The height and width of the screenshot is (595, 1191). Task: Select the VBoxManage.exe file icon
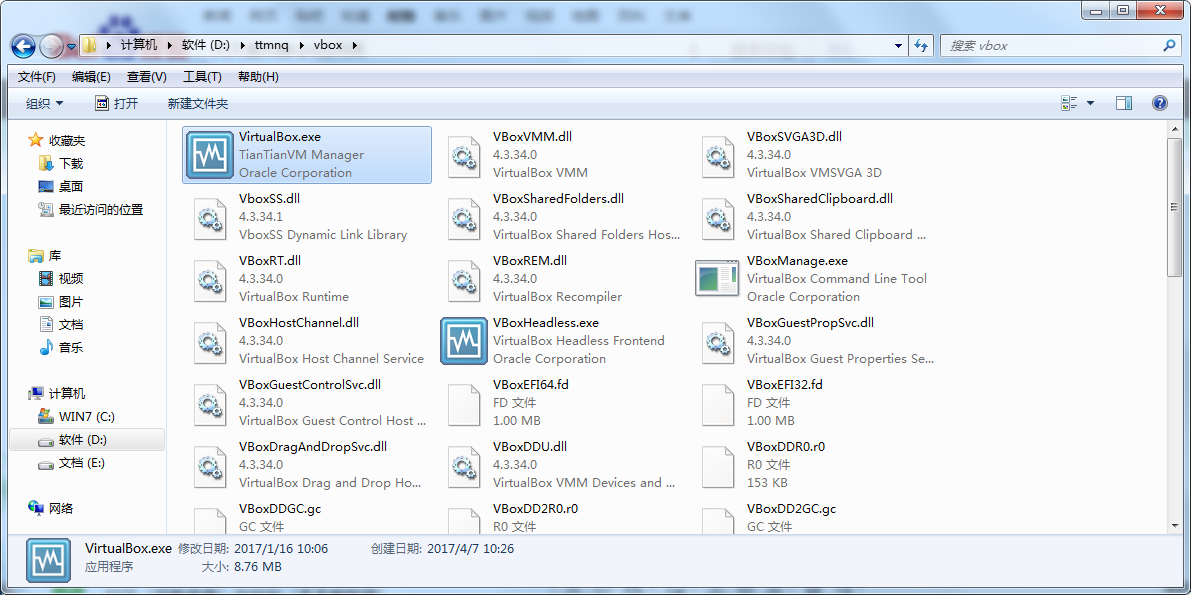[x=717, y=279]
